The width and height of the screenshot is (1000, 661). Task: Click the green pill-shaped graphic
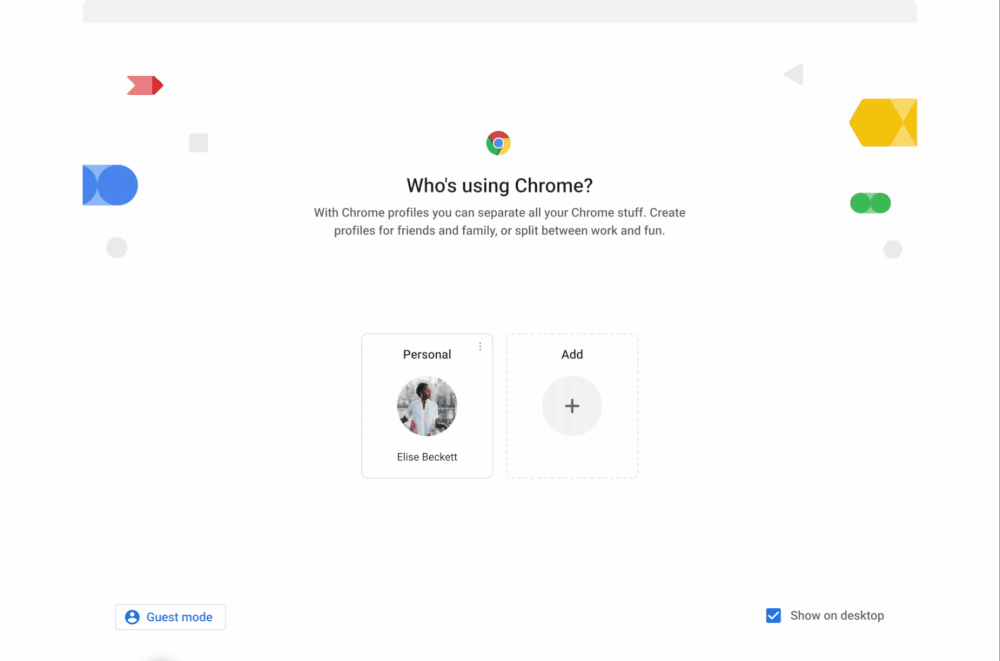coord(870,203)
